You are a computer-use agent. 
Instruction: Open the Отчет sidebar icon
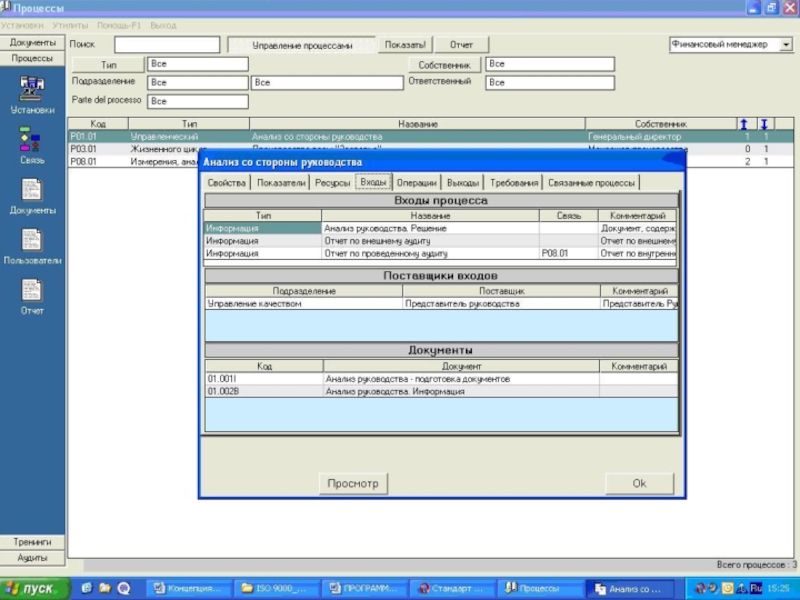tap(32, 290)
